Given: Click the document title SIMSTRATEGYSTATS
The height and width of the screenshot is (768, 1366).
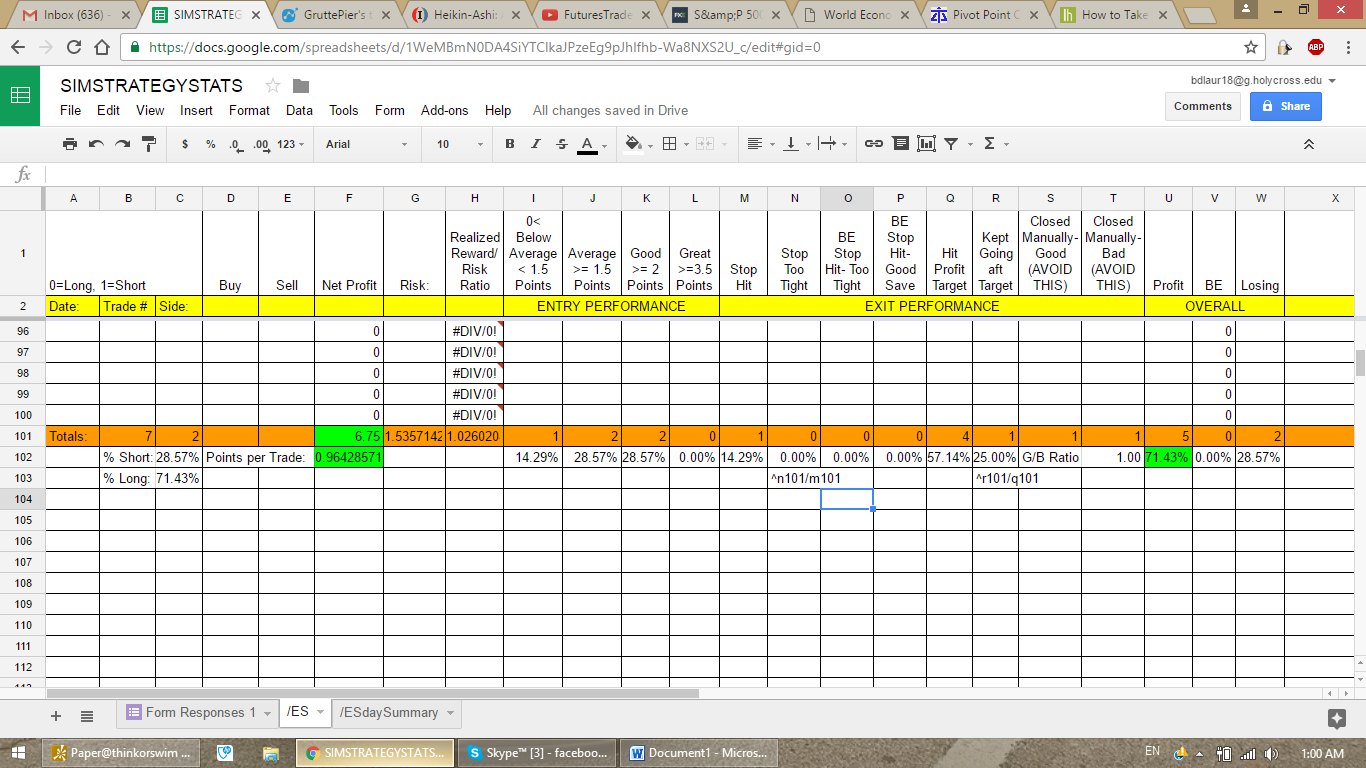Looking at the screenshot, I should (151, 85).
